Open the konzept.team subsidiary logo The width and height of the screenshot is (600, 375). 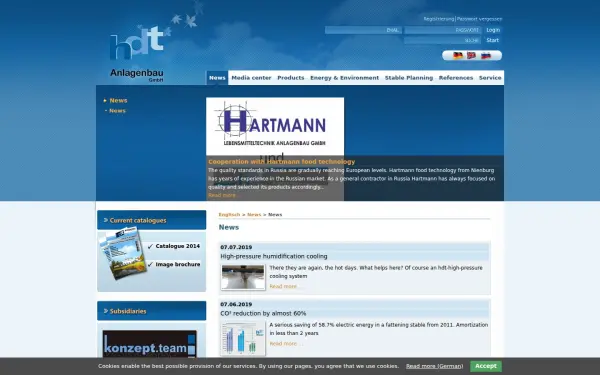pos(150,344)
